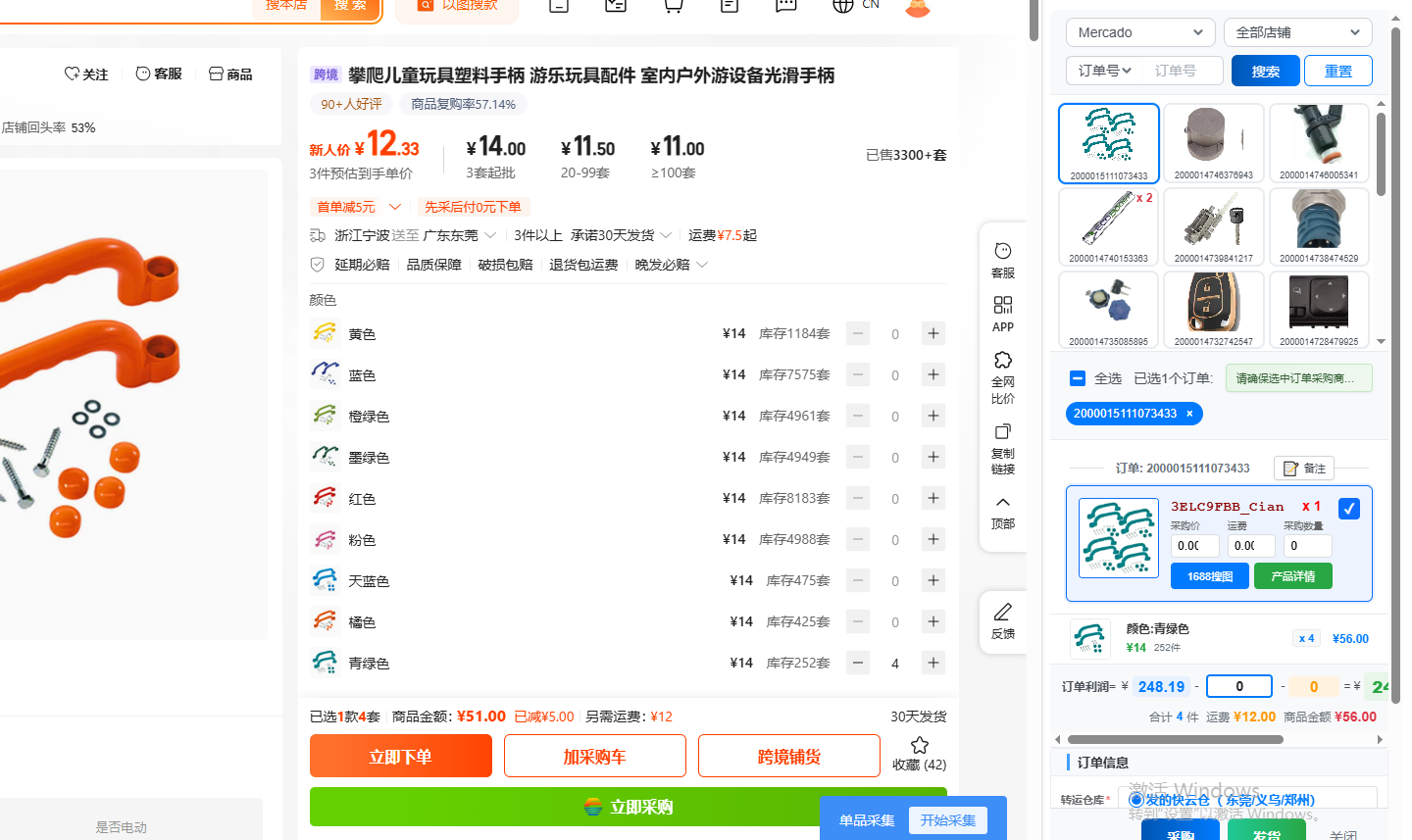Select the 发的快云仓 warehouse radio button

pyautogui.click(x=1136, y=800)
